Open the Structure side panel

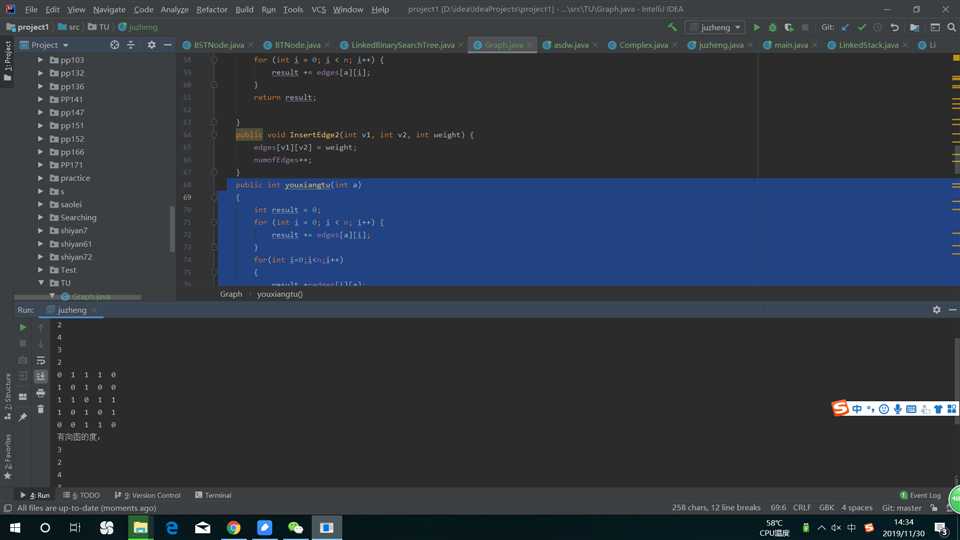(8, 396)
